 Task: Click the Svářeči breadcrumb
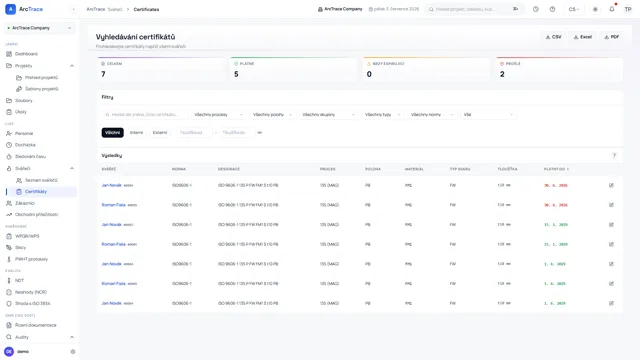click(115, 9)
